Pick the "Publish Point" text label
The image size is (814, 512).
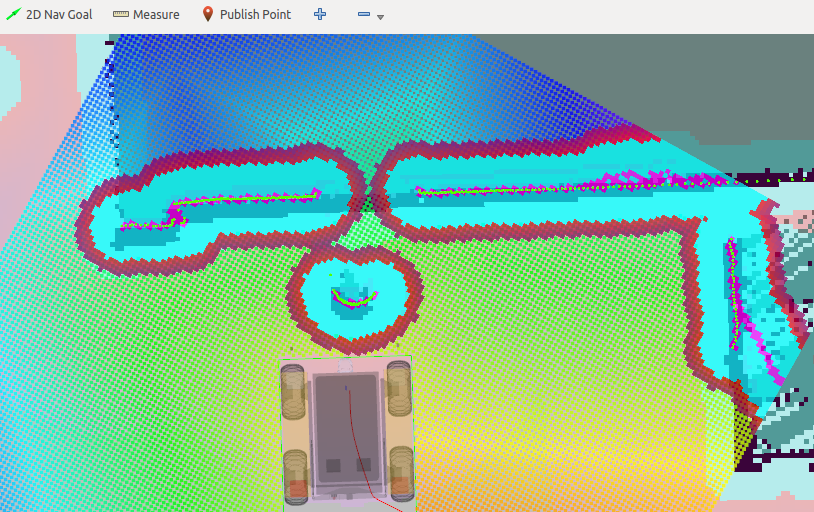(255, 15)
